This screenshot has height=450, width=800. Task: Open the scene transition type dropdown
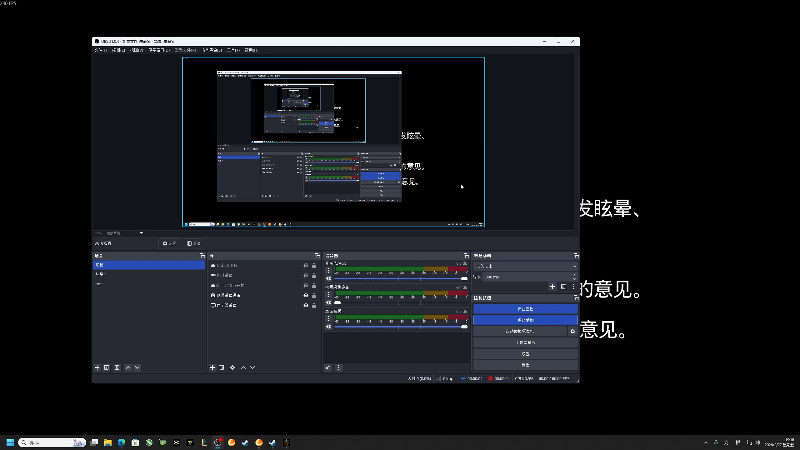pos(524,266)
